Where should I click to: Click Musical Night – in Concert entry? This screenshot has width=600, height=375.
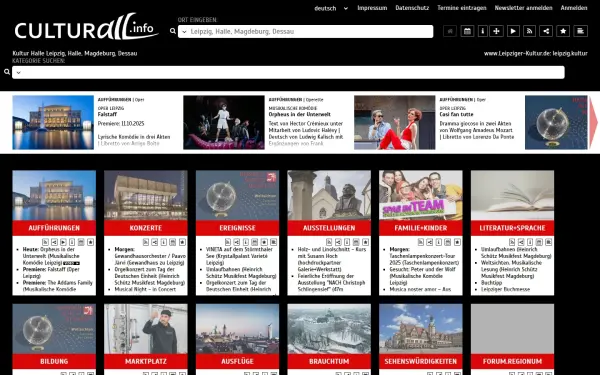tap(145, 289)
